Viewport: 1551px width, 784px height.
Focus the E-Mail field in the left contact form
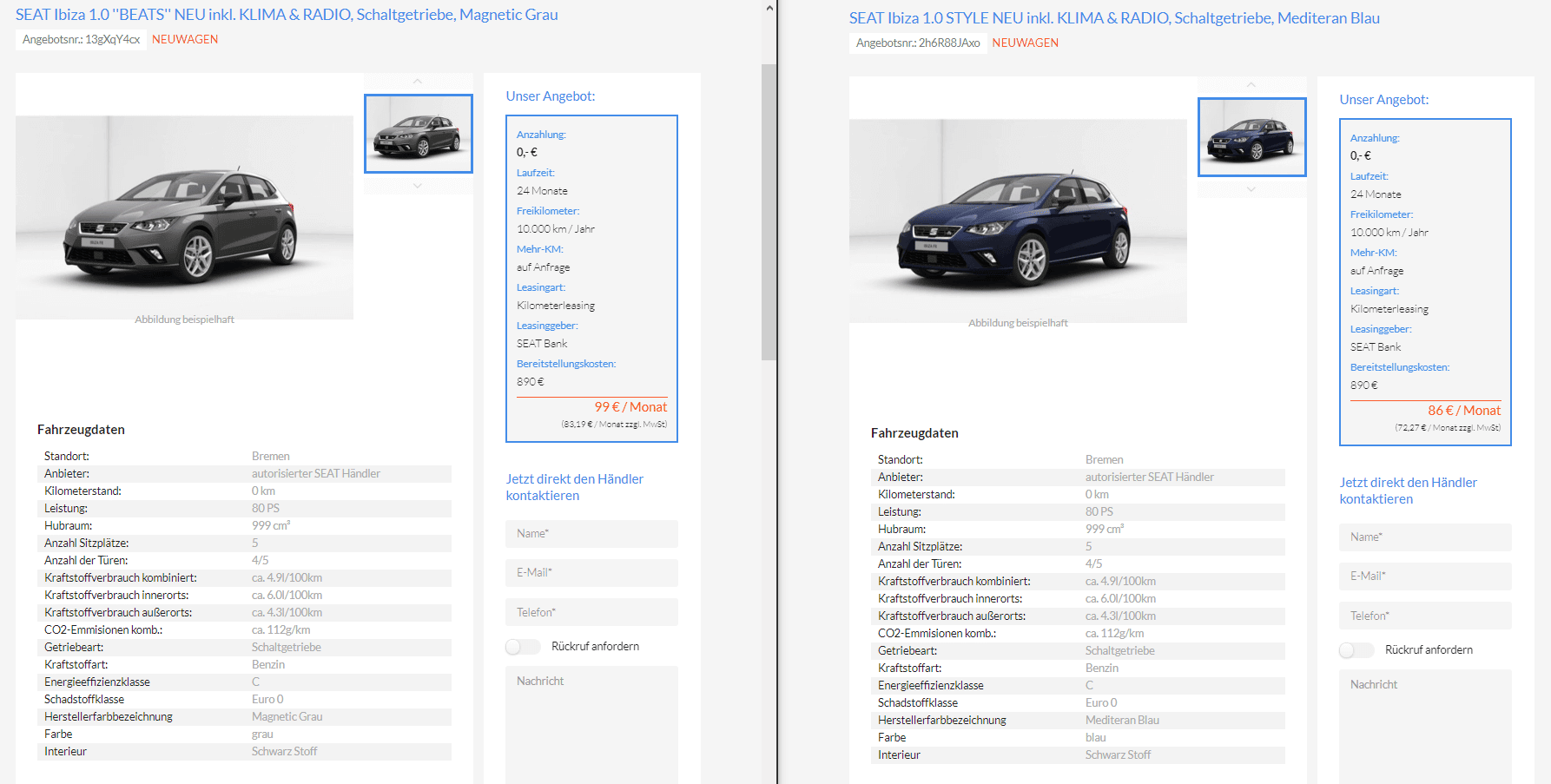(x=591, y=573)
